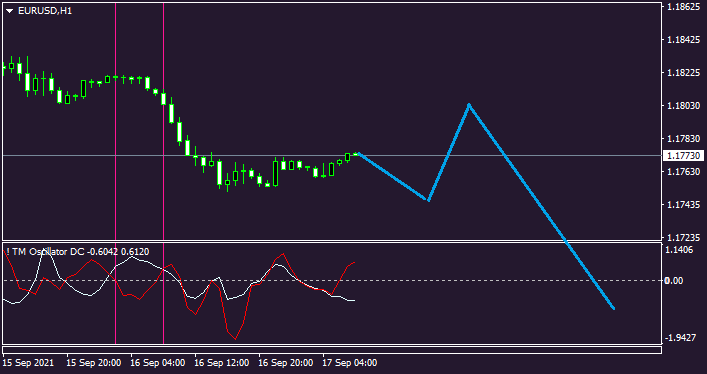
Task: Click the oscillator scale value 1.1406
Action: click(x=680, y=249)
